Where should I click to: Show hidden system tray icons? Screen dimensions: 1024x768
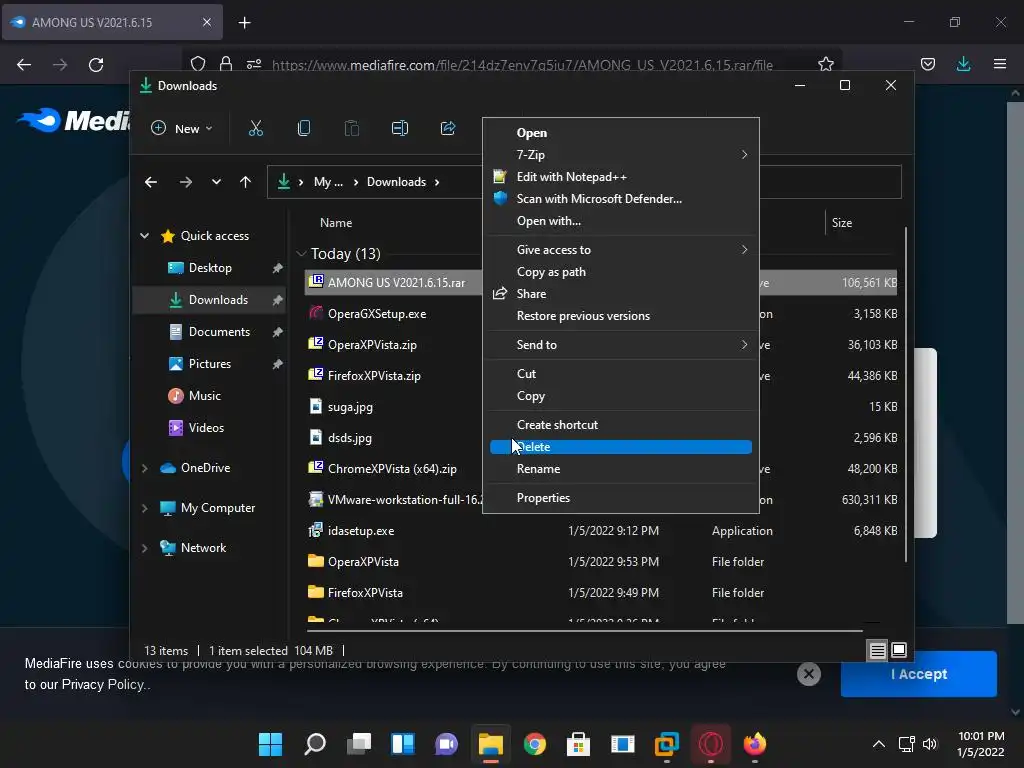click(x=879, y=744)
